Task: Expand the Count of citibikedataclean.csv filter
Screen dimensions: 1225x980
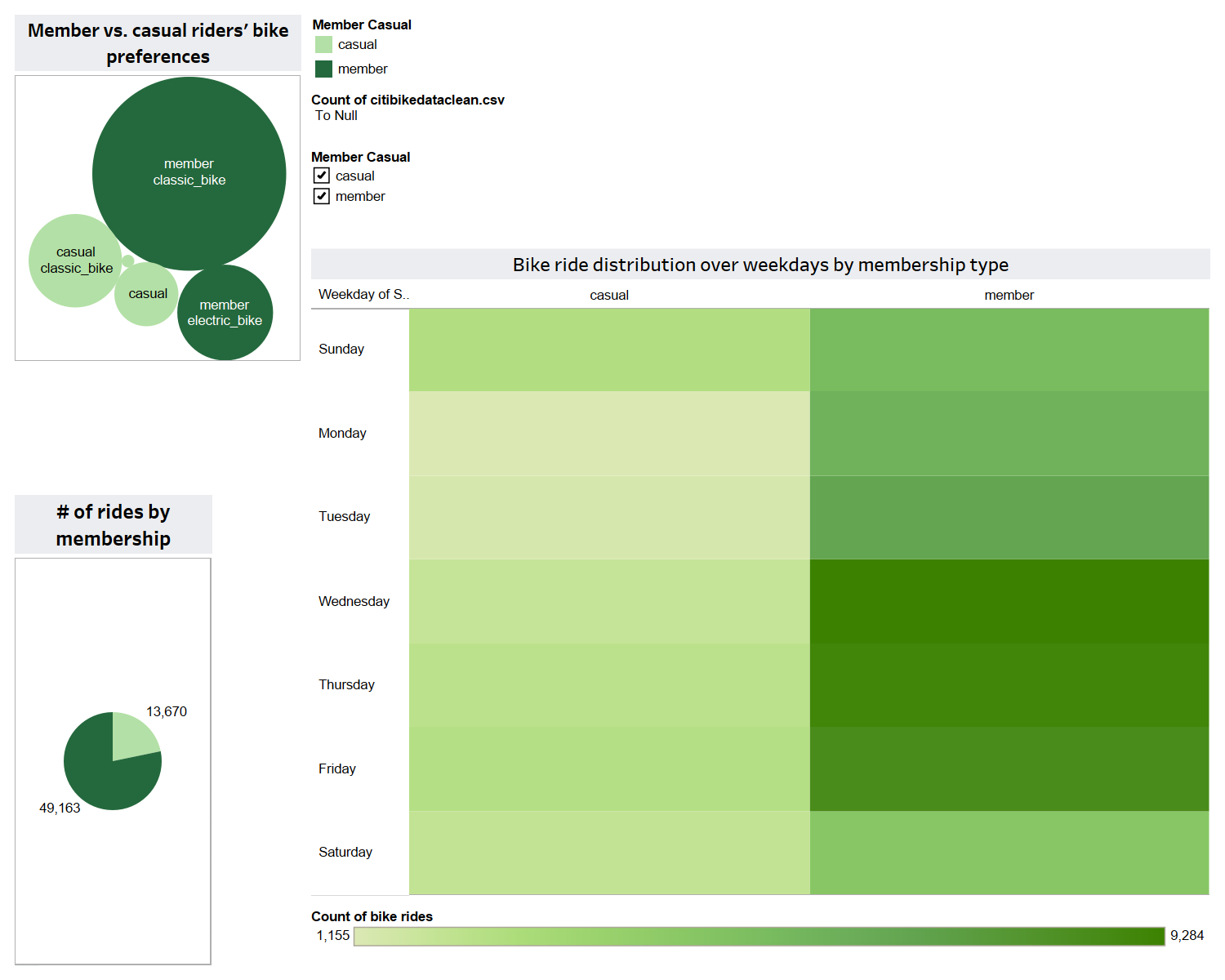Action: (x=408, y=99)
